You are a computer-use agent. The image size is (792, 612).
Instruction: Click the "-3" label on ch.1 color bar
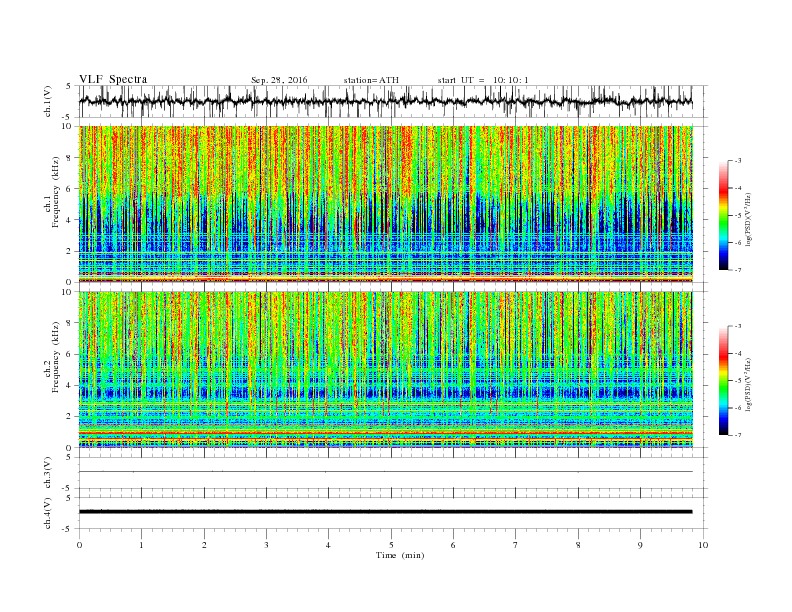tap(738, 161)
